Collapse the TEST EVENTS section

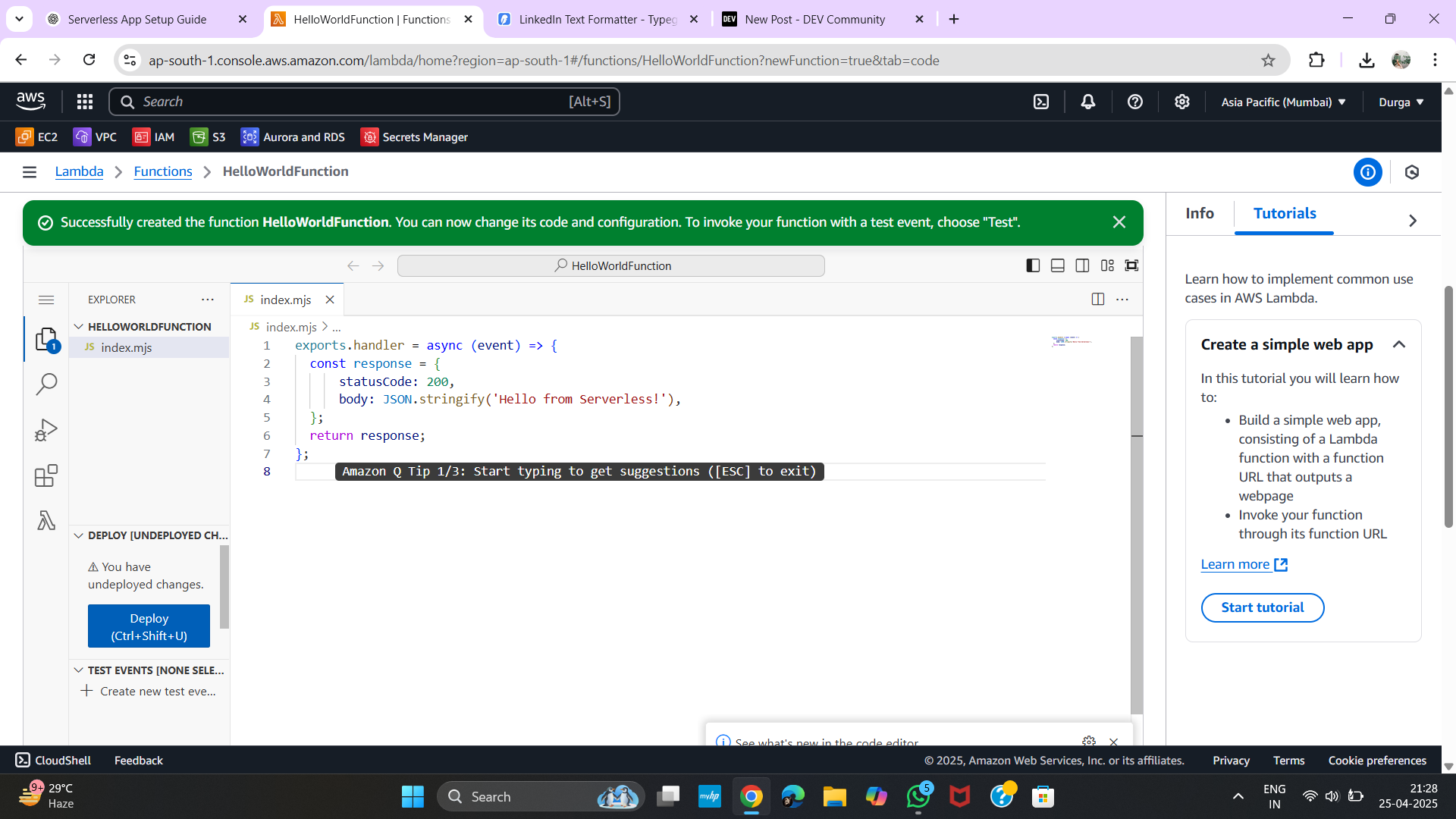point(78,670)
